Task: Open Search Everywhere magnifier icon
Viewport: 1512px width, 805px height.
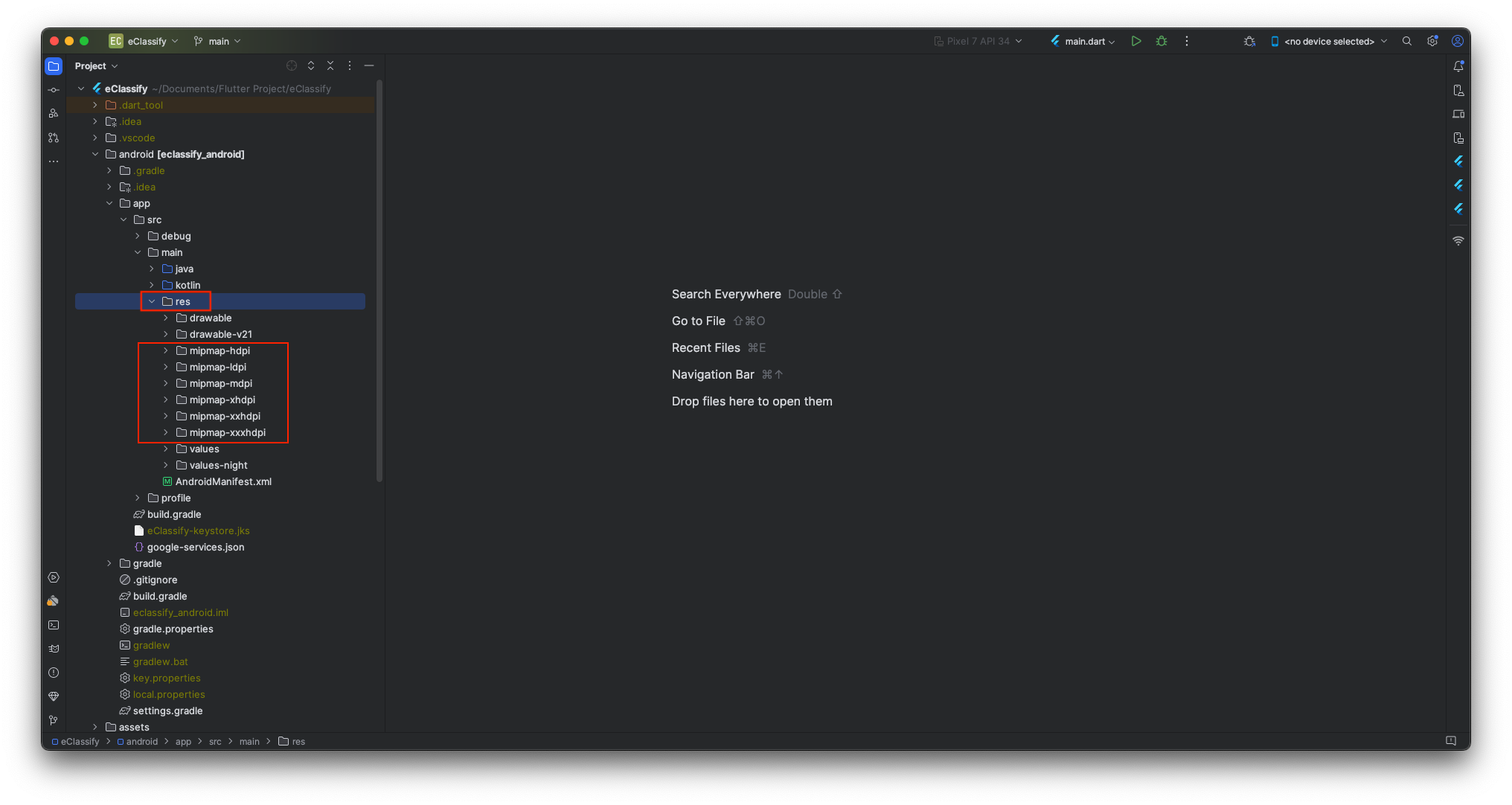Action: tap(1407, 41)
